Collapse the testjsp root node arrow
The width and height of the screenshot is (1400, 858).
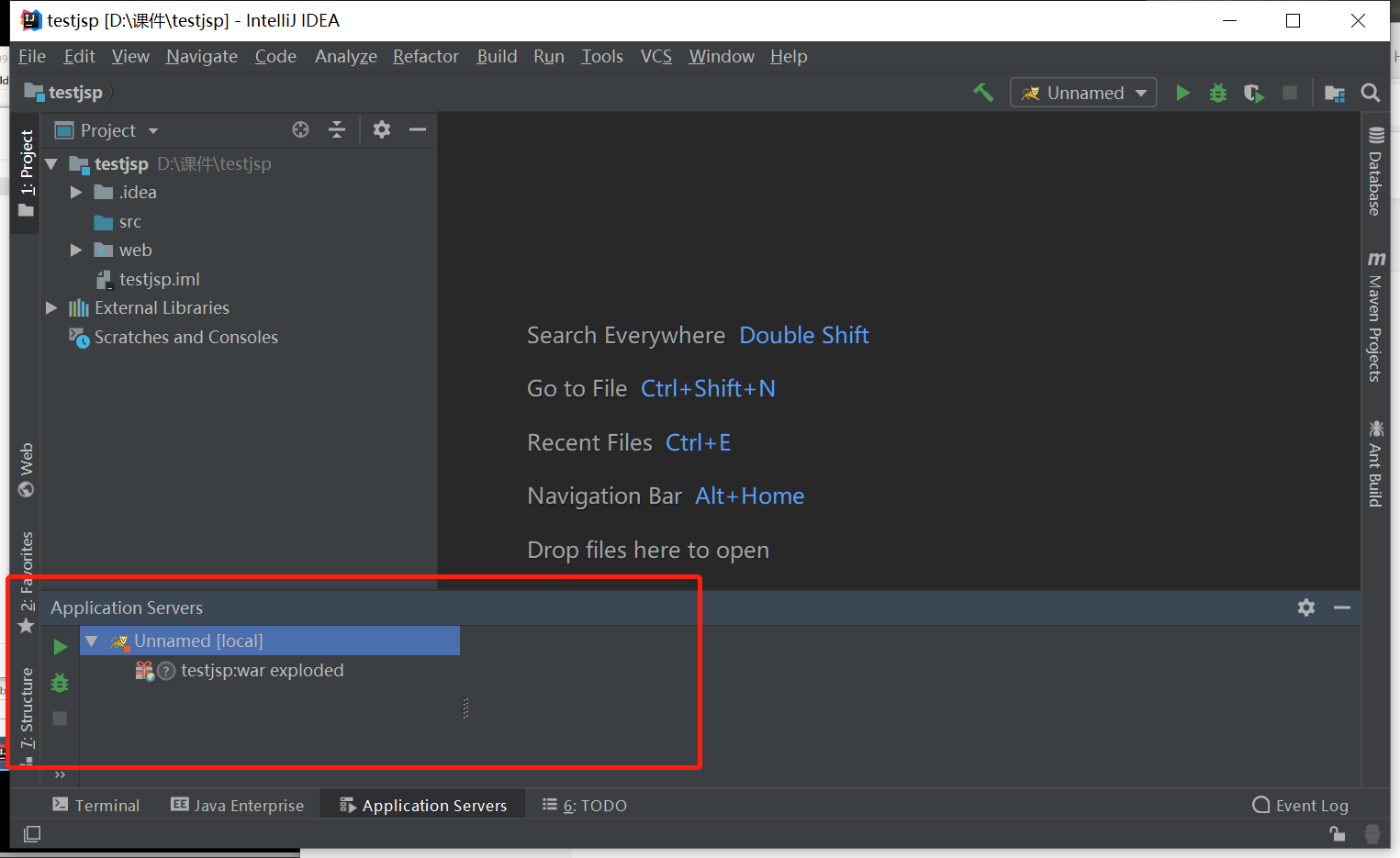tap(52, 164)
